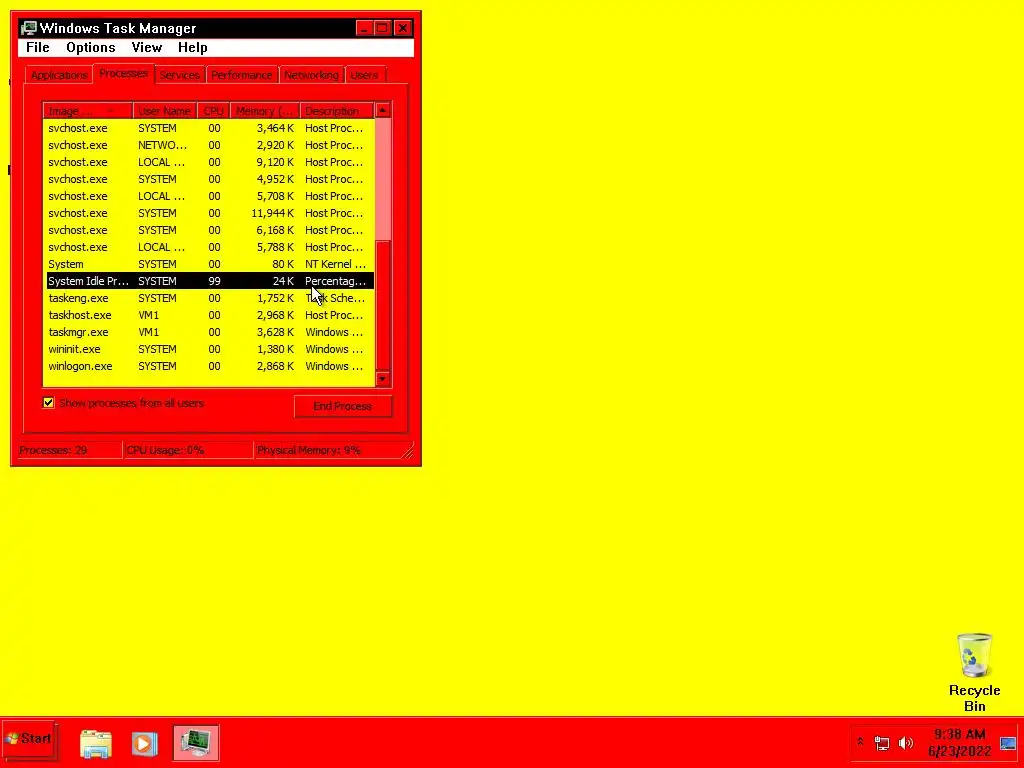Open the File menu
The width and height of the screenshot is (1024, 768).
pos(38,48)
